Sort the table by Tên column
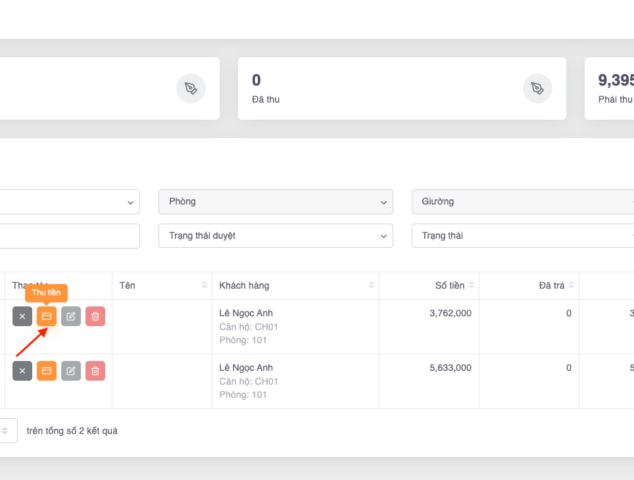The image size is (634, 480). pyautogui.click(x=205, y=286)
